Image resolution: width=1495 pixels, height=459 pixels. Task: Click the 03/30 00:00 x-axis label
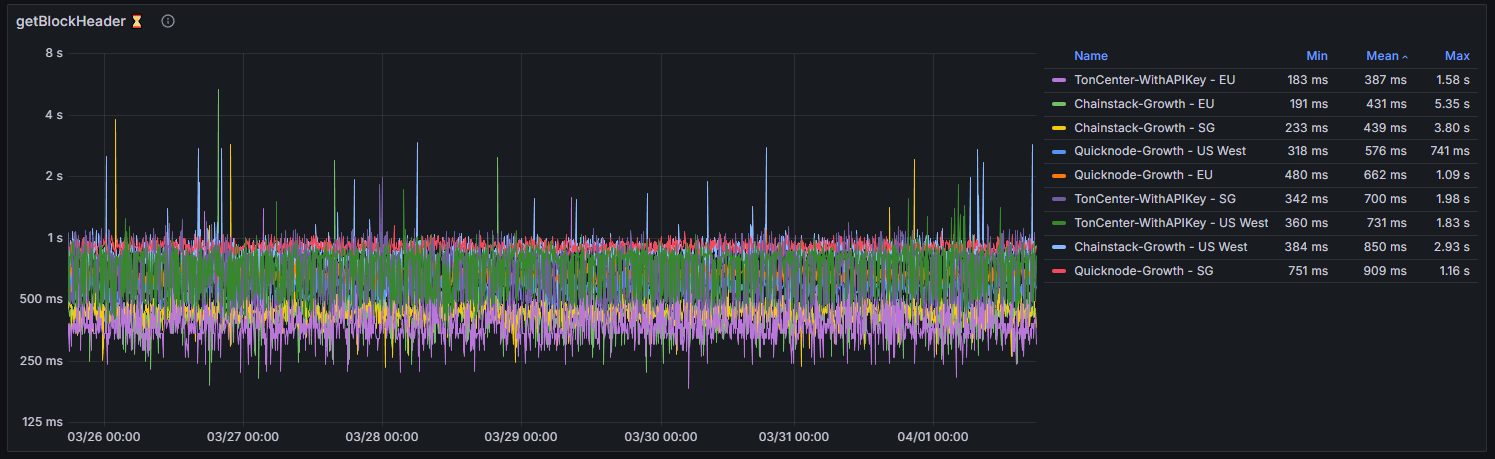click(x=659, y=437)
